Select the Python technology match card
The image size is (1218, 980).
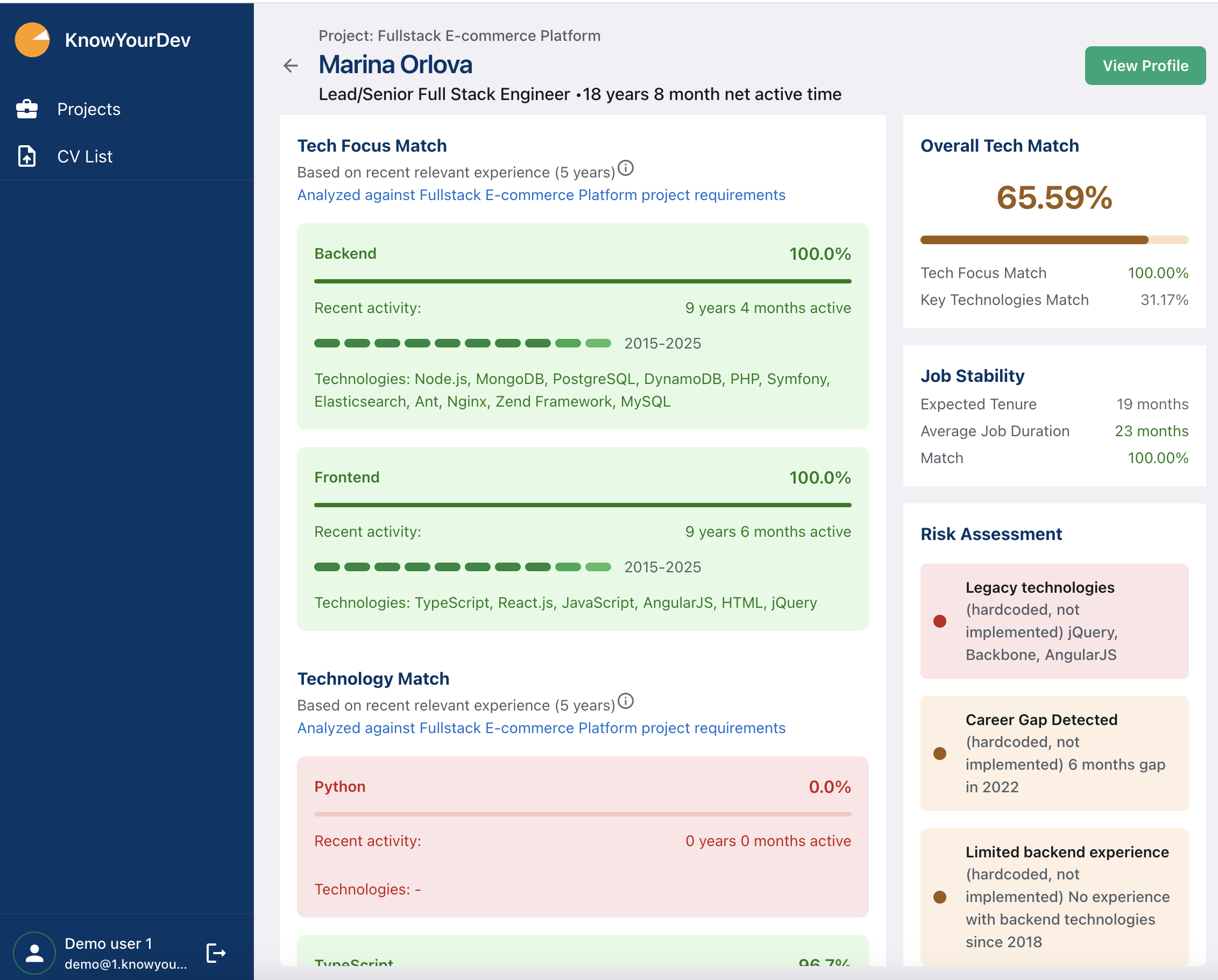pos(582,836)
